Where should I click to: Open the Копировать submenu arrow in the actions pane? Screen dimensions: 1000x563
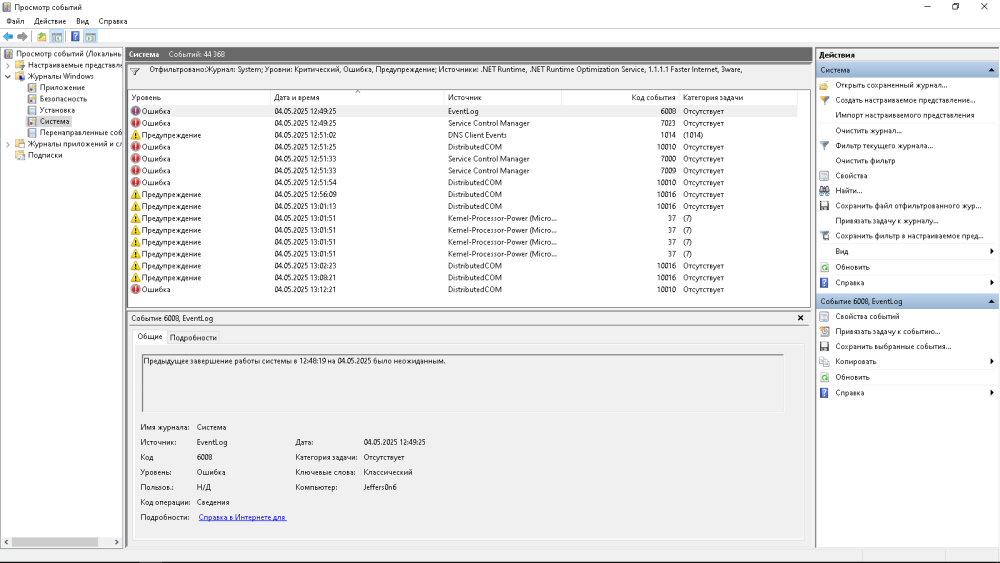pyautogui.click(x=992, y=362)
